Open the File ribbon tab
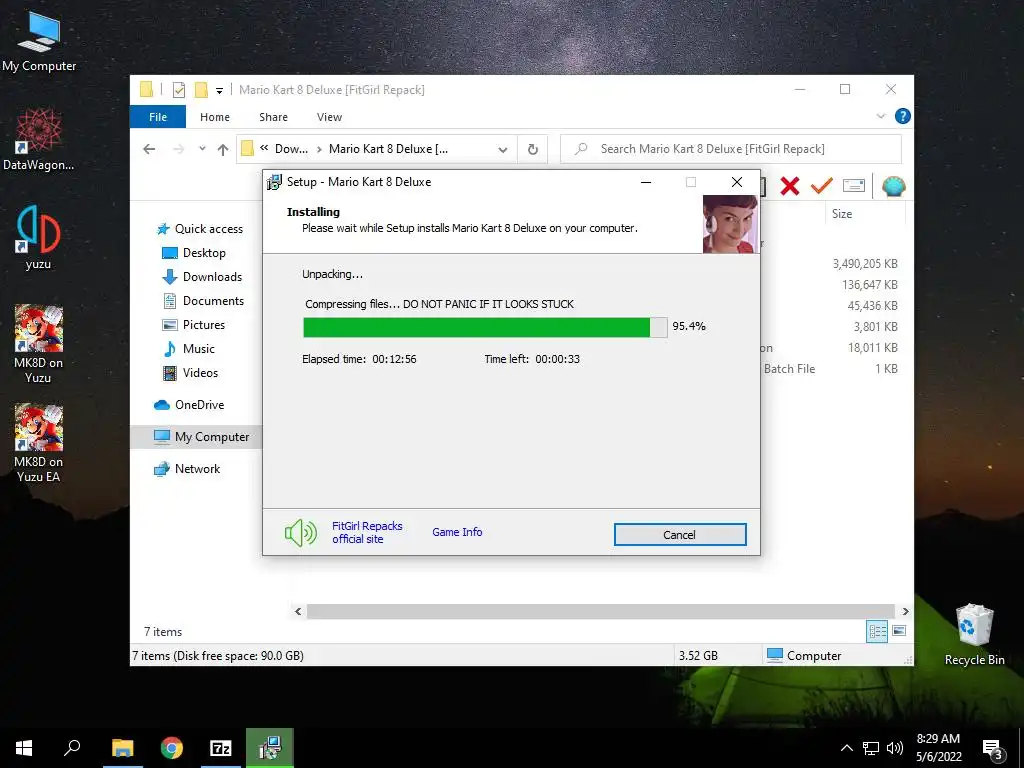This screenshot has width=1024, height=768. [x=158, y=117]
